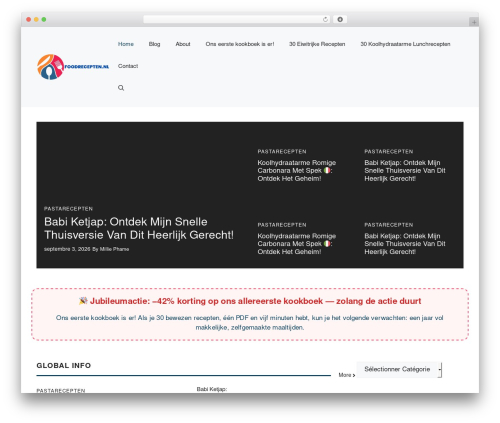Click the 'Ons eerste kookboek is er!' banner paragraph

click(x=250, y=322)
